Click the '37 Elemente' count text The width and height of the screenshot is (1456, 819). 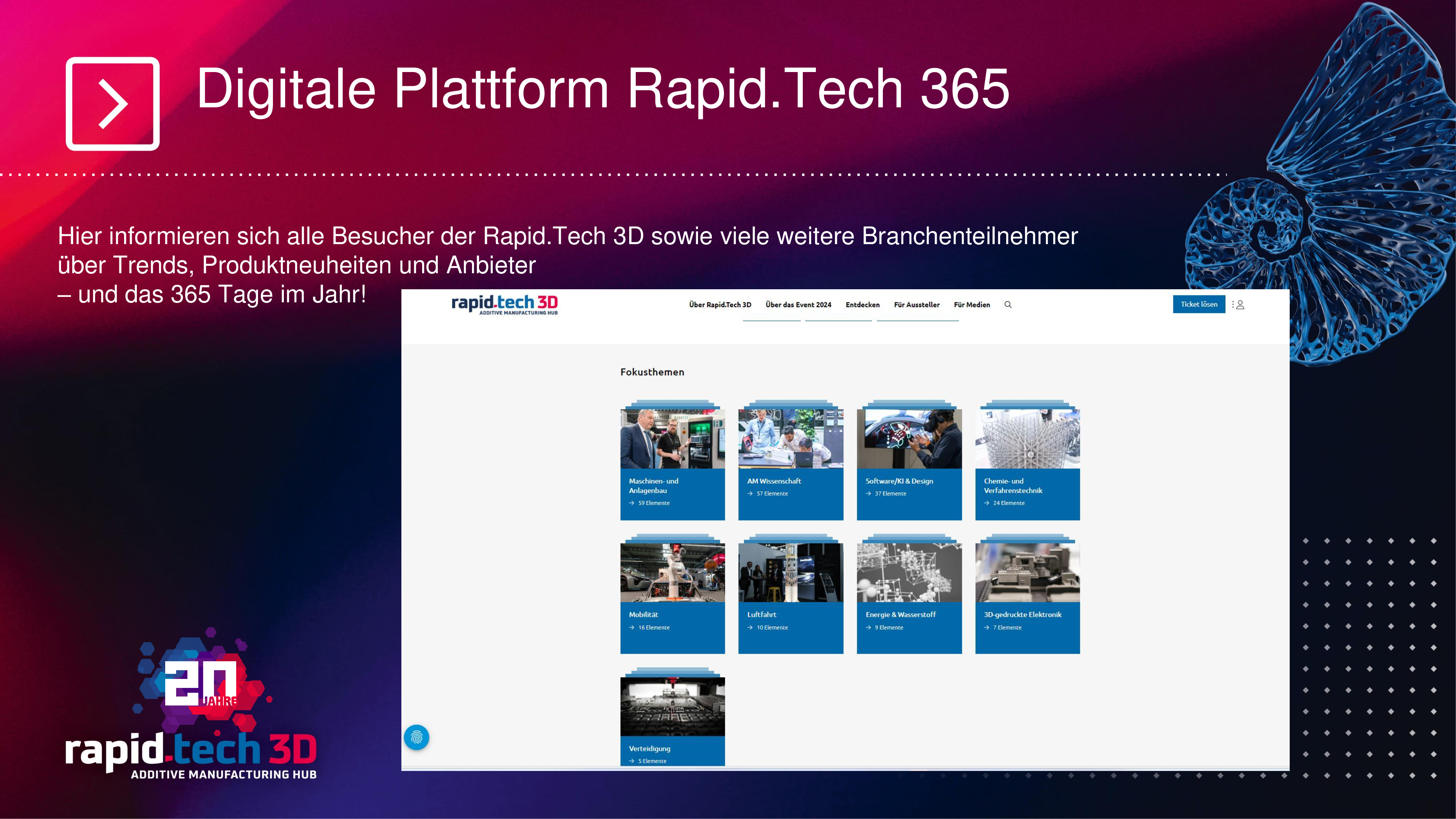[x=890, y=493]
